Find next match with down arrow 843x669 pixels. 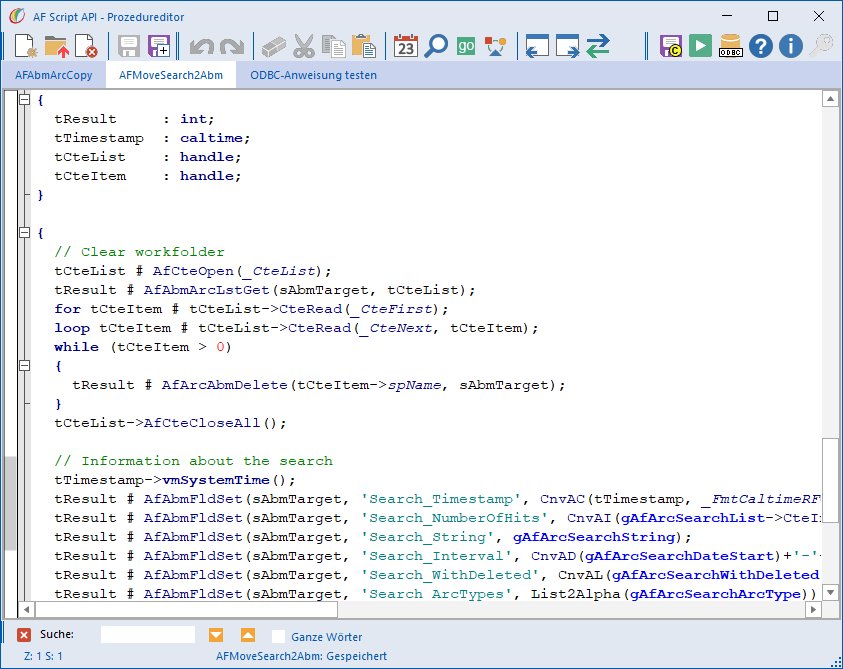point(216,635)
